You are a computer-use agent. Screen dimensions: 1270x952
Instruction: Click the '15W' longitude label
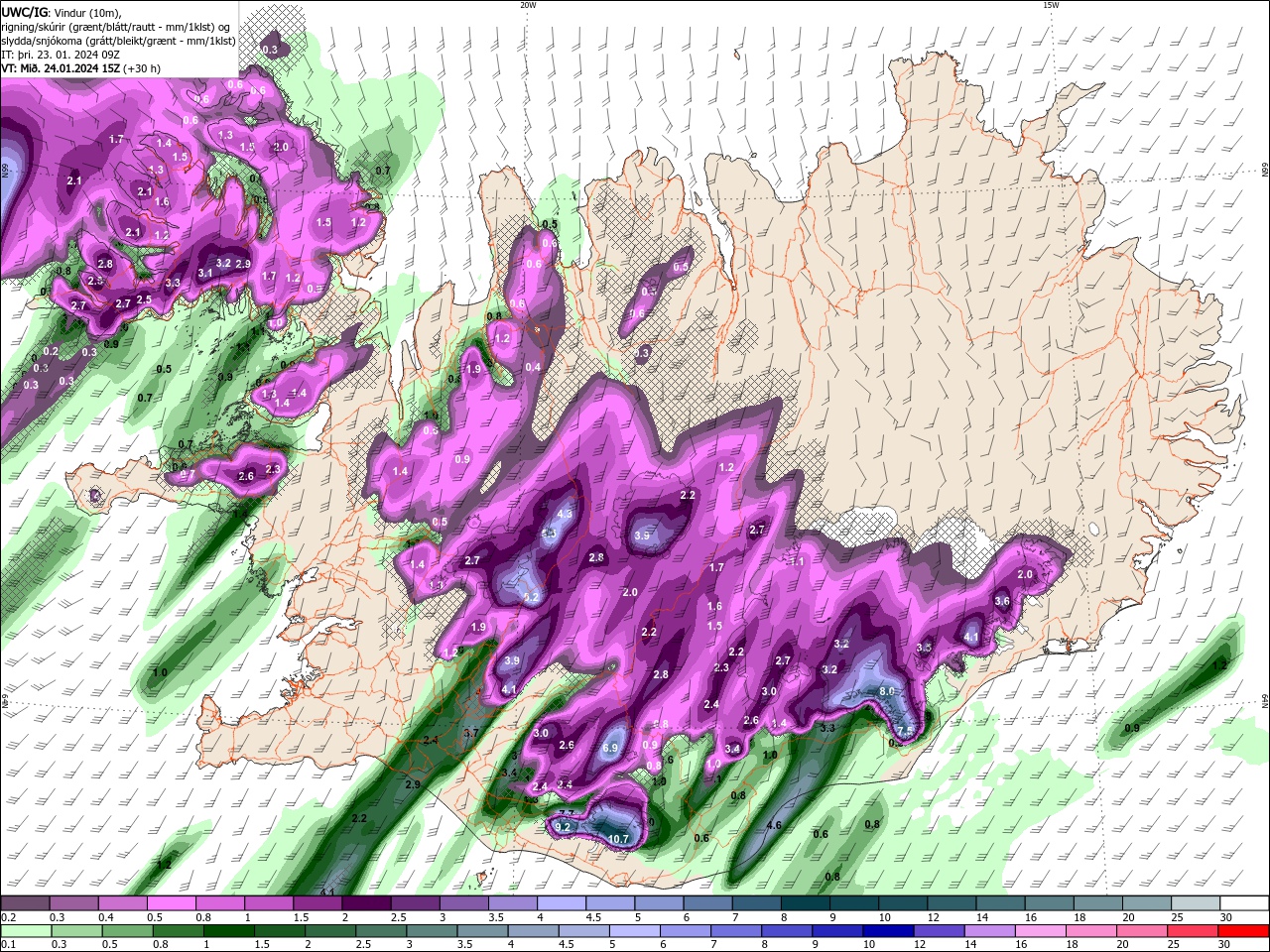click(x=1051, y=5)
